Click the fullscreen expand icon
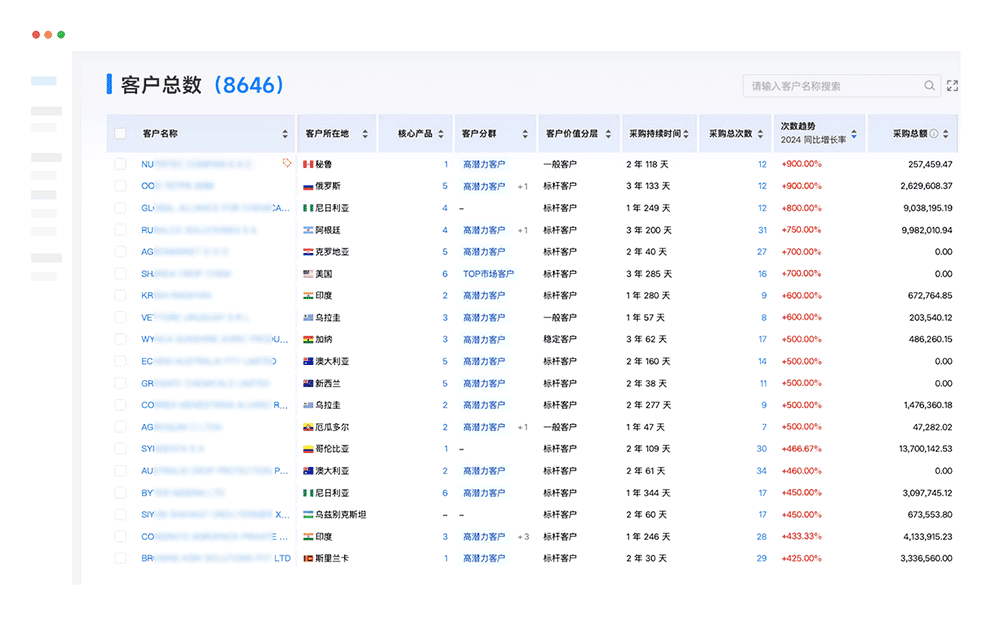 point(952,86)
